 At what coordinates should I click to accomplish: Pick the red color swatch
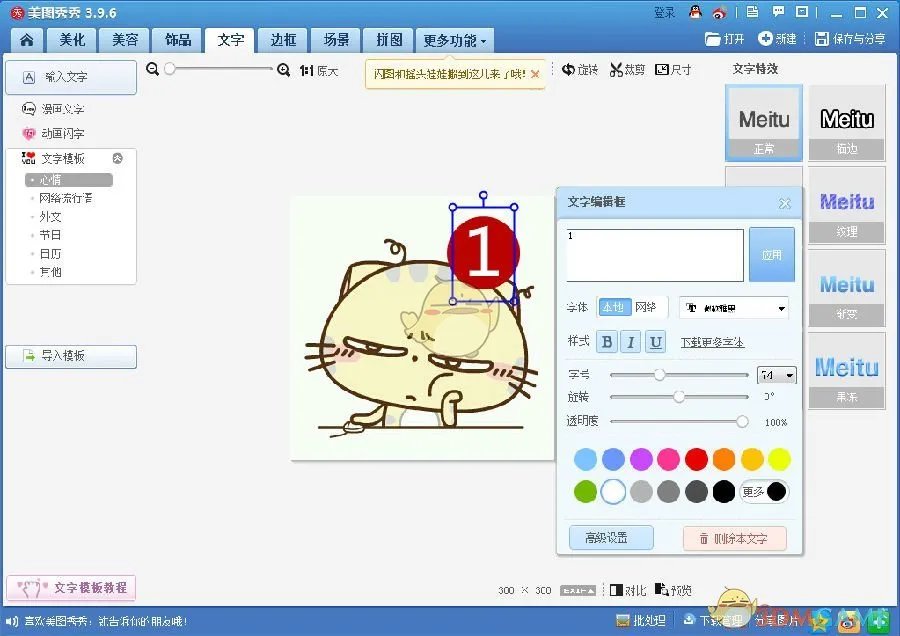pos(696,459)
